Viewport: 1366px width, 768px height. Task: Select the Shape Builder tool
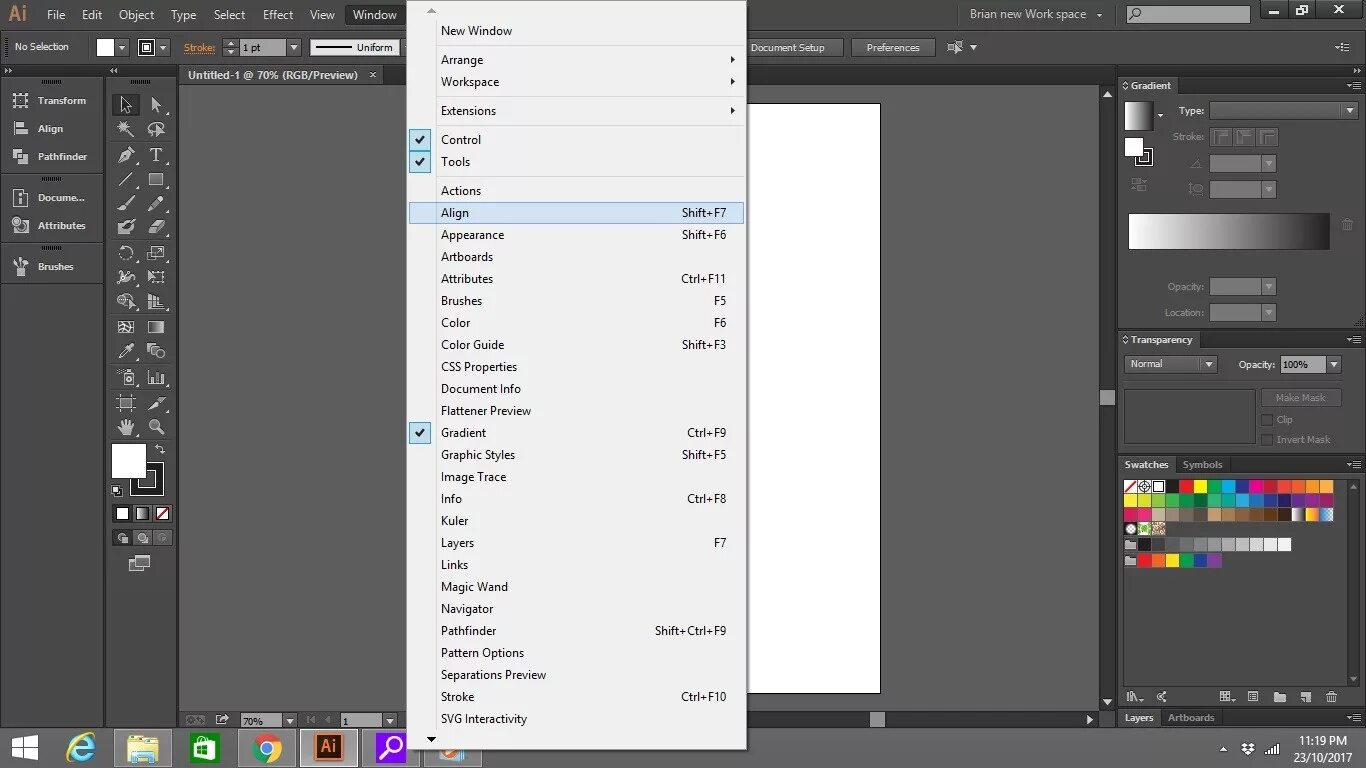click(x=125, y=301)
